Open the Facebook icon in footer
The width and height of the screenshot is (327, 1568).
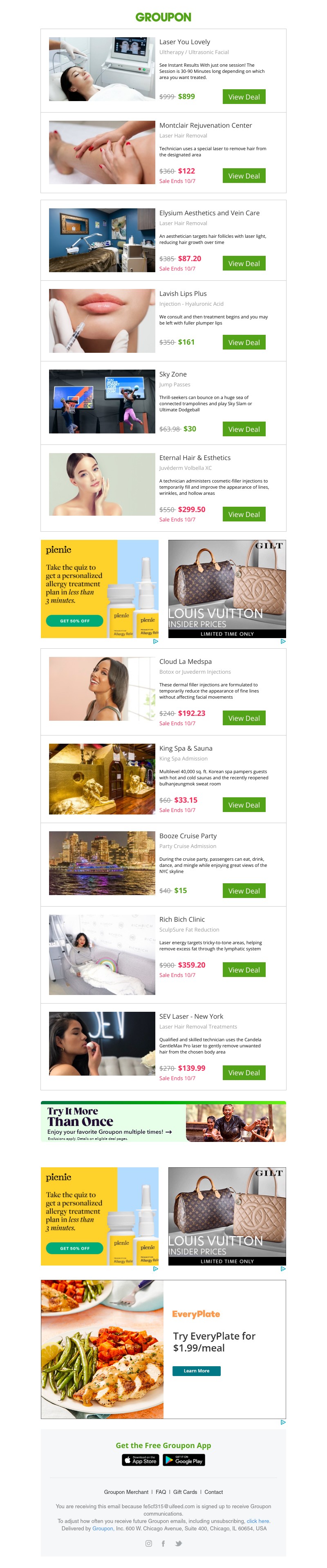click(163, 1543)
